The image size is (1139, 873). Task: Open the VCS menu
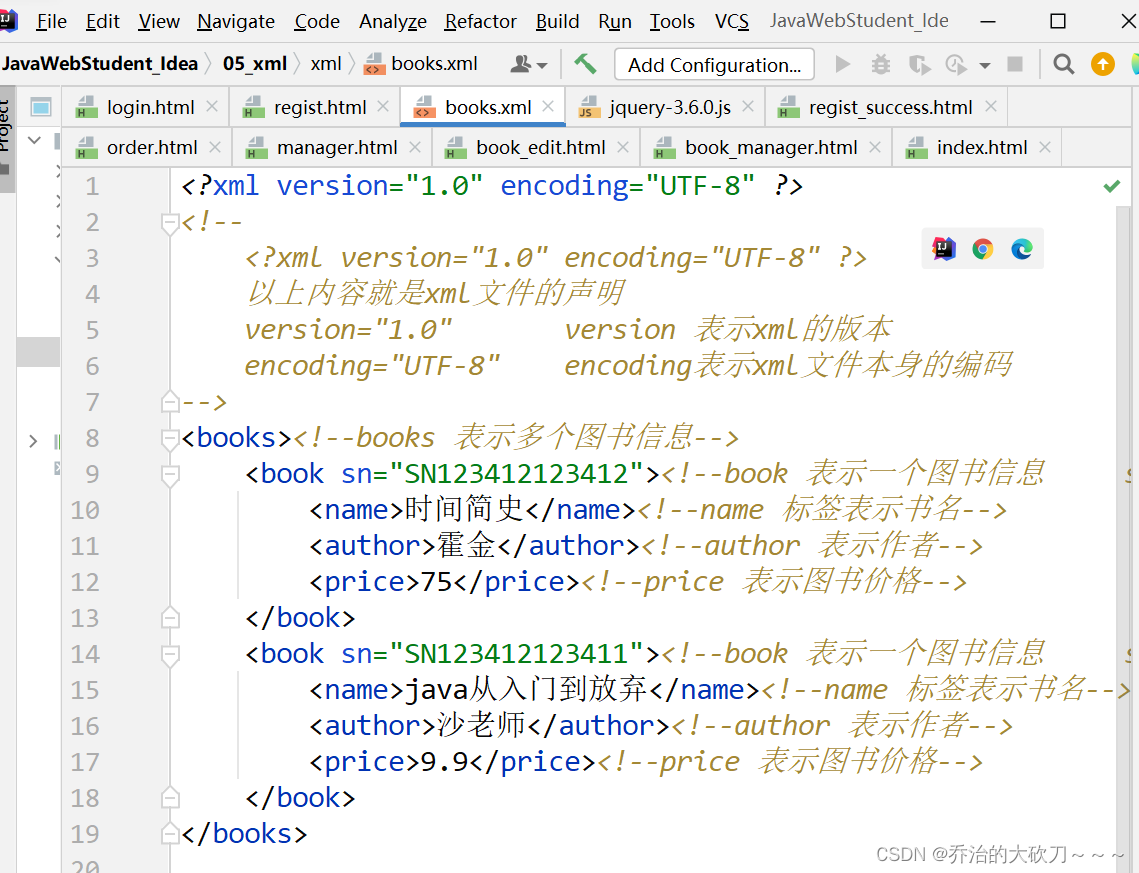(731, 22)
